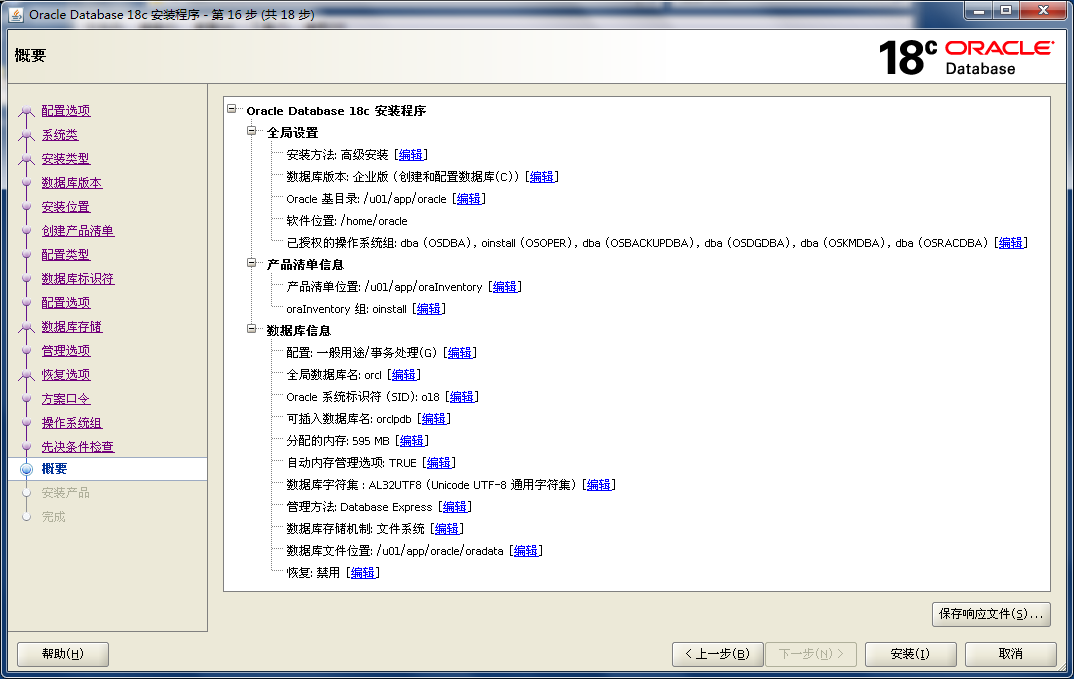Collapse the 数据库信息 tree section

coord(253,331)
